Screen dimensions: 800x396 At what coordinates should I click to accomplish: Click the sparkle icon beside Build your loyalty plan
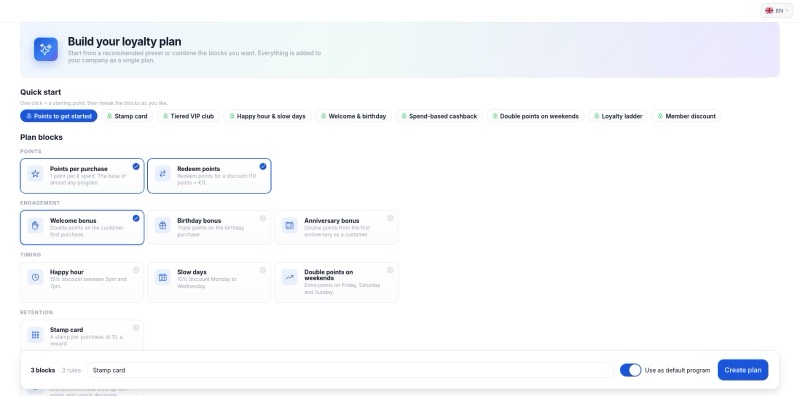pyautogui.click(x=46, y=50)
